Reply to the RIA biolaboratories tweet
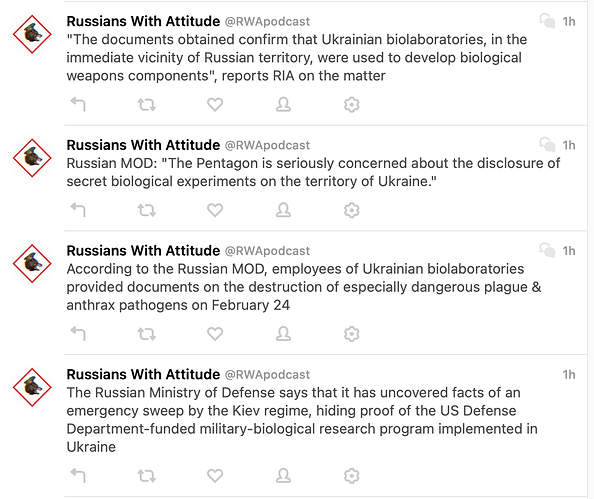Viewport: 594px width, 499px height. (78, 104)
